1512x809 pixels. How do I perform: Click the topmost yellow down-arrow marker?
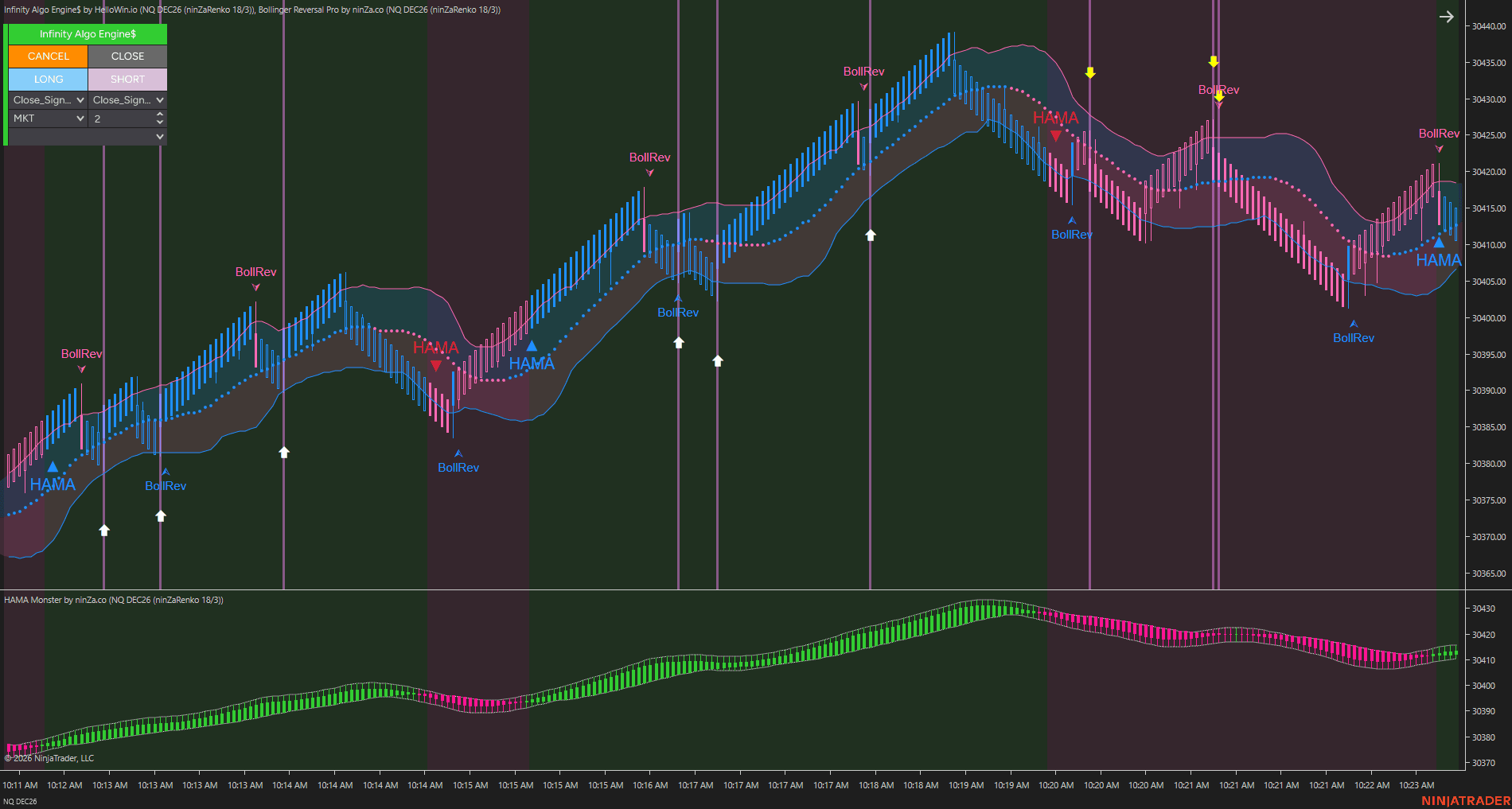1214,61
